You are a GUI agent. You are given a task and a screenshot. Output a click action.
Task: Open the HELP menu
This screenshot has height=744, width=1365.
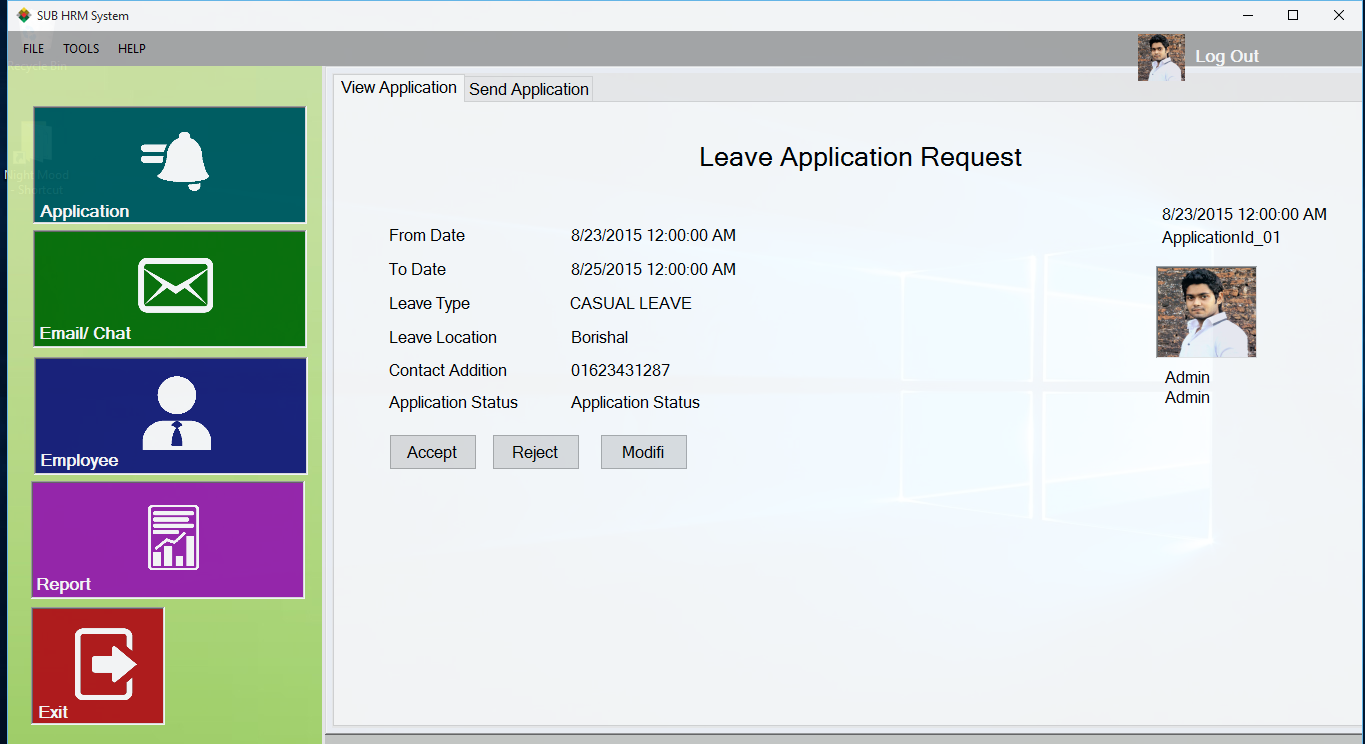tap(131, 48)
